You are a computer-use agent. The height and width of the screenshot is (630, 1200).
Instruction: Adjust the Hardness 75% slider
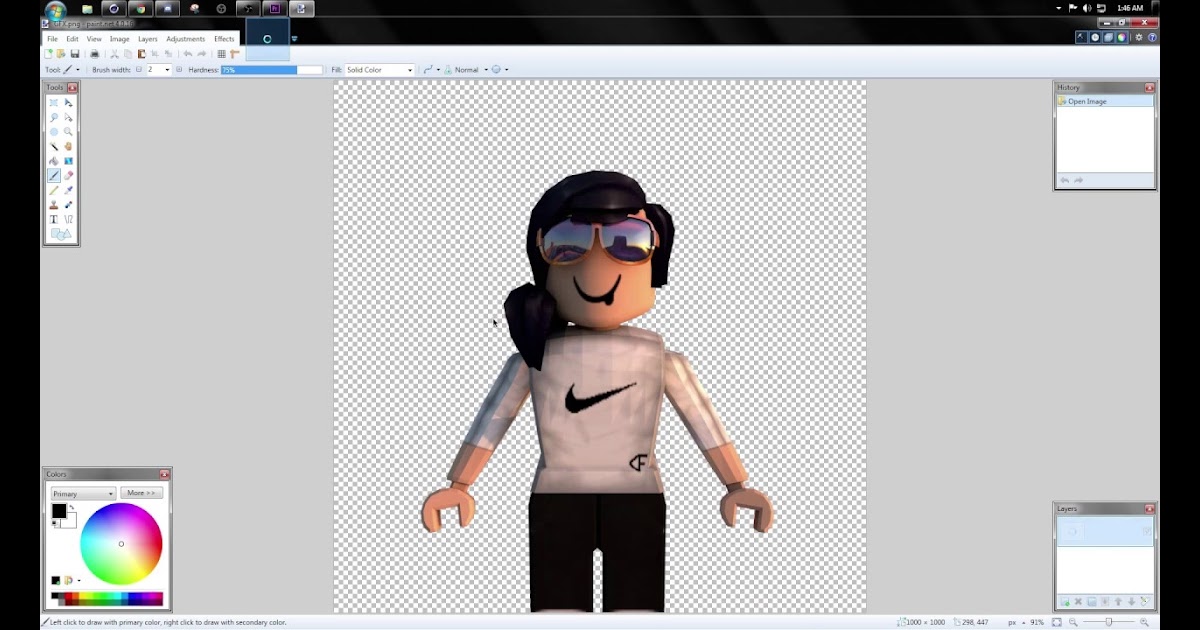pos(272,70)
